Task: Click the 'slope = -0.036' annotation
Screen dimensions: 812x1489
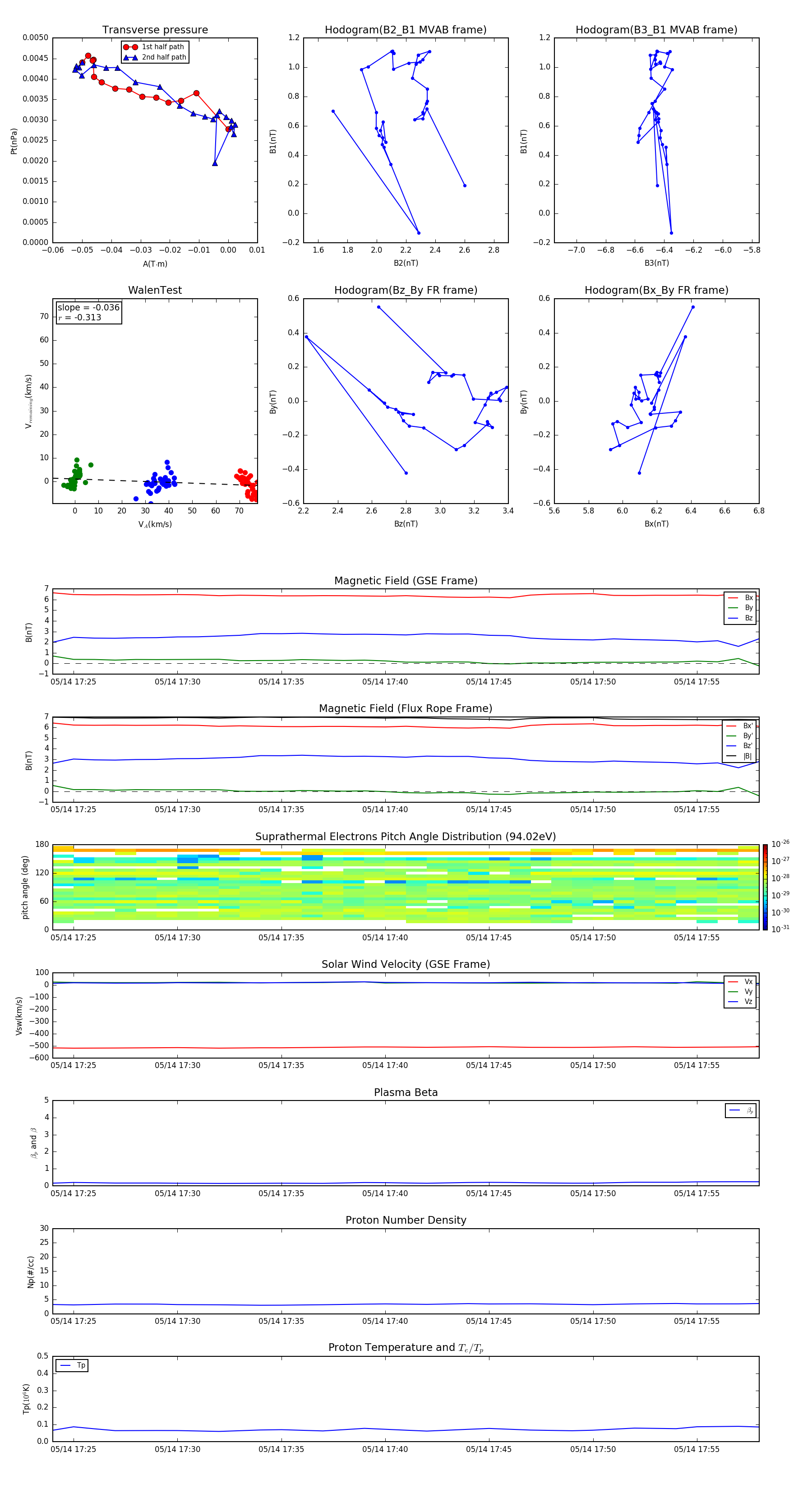Action: tap(88, 308)
